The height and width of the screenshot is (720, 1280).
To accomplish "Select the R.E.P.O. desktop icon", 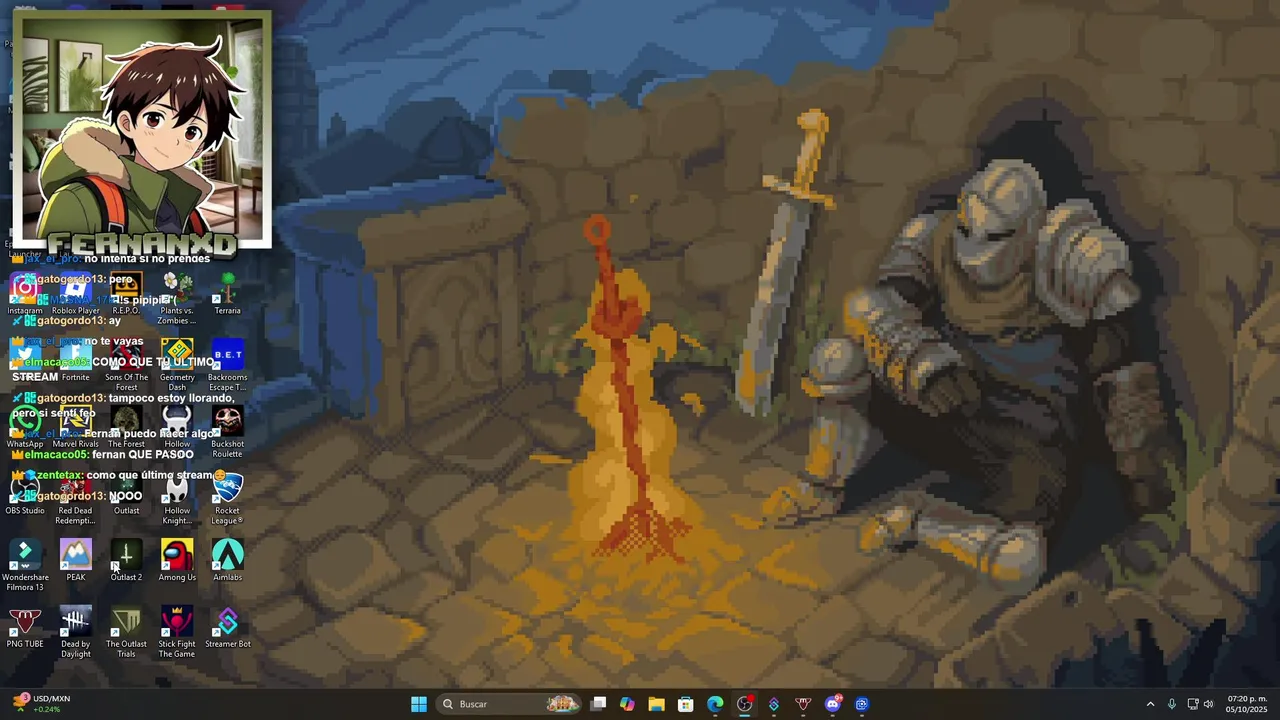I will click(x=126, y=294).
